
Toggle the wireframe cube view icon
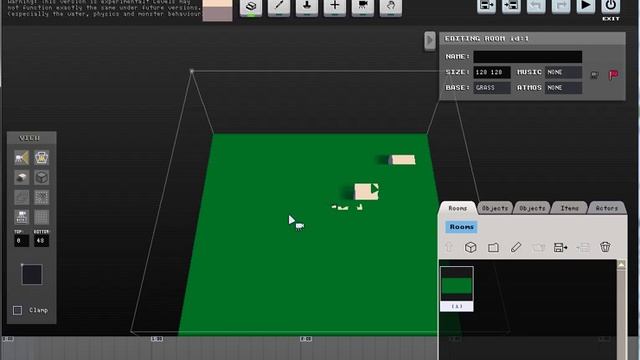[x=41, y=177]
